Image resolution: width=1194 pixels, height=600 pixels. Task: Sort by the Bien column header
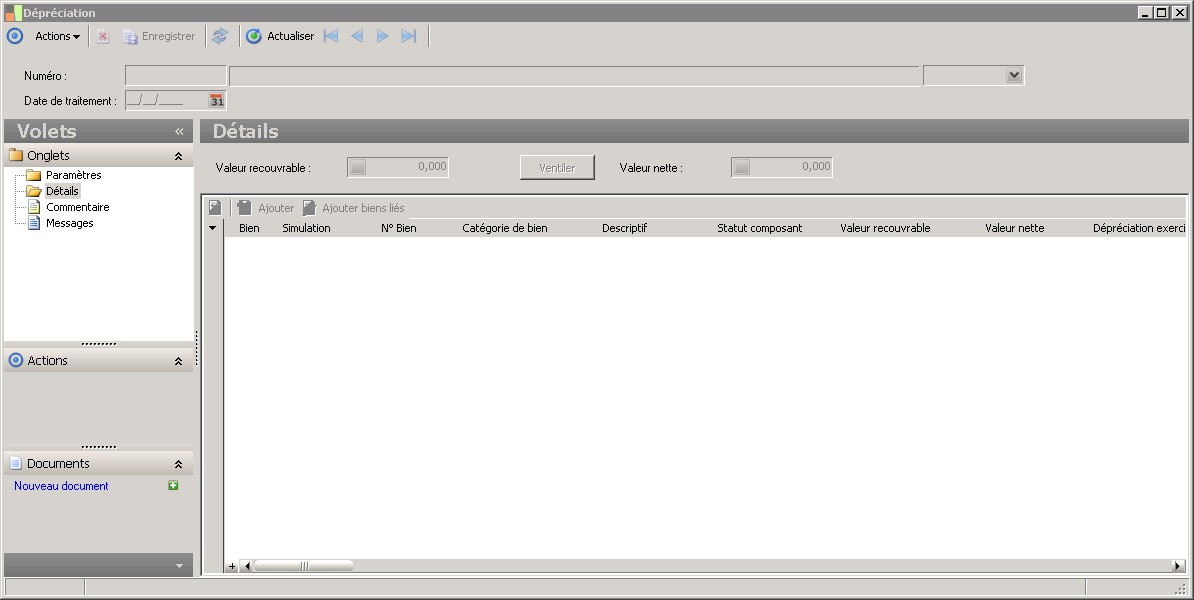(x=249, y=228)
